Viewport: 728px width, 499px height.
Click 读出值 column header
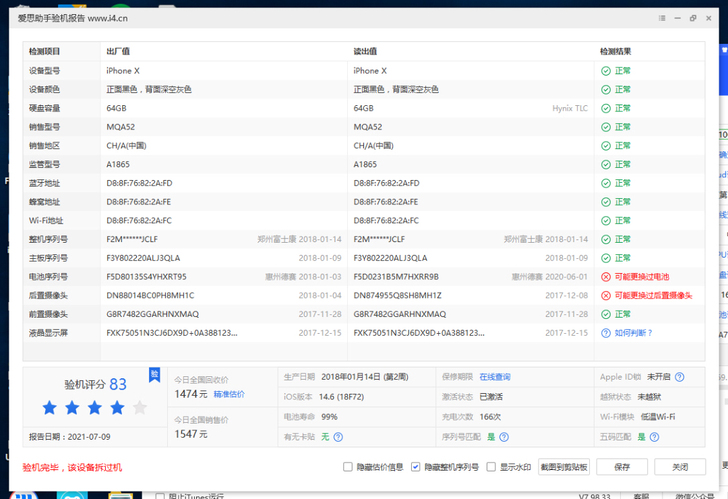365,52
